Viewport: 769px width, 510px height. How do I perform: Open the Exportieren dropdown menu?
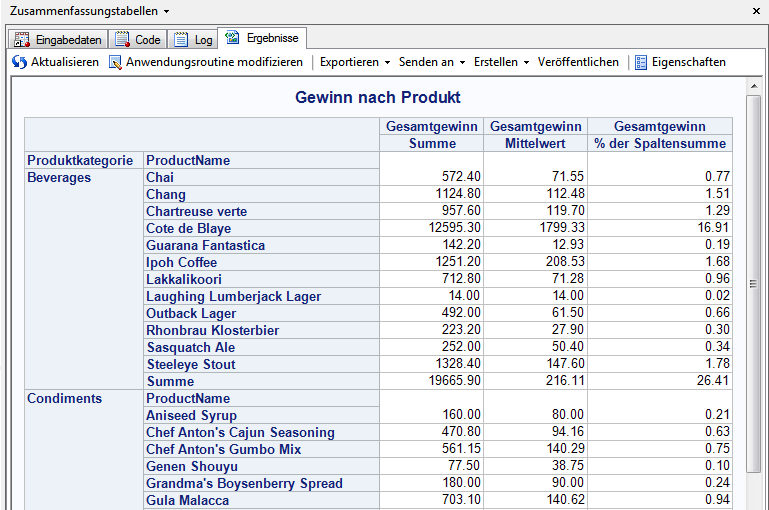(x=355, y=62)
